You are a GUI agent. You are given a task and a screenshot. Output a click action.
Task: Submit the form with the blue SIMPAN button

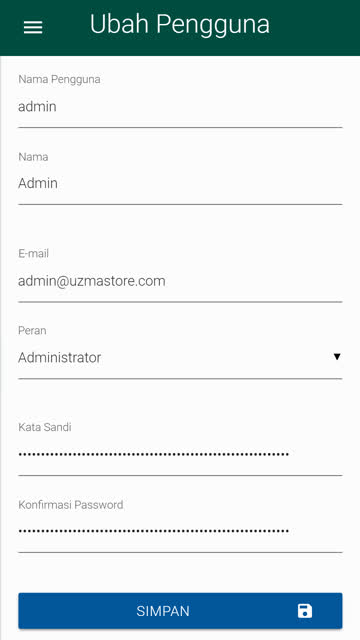tap(180, 611)
